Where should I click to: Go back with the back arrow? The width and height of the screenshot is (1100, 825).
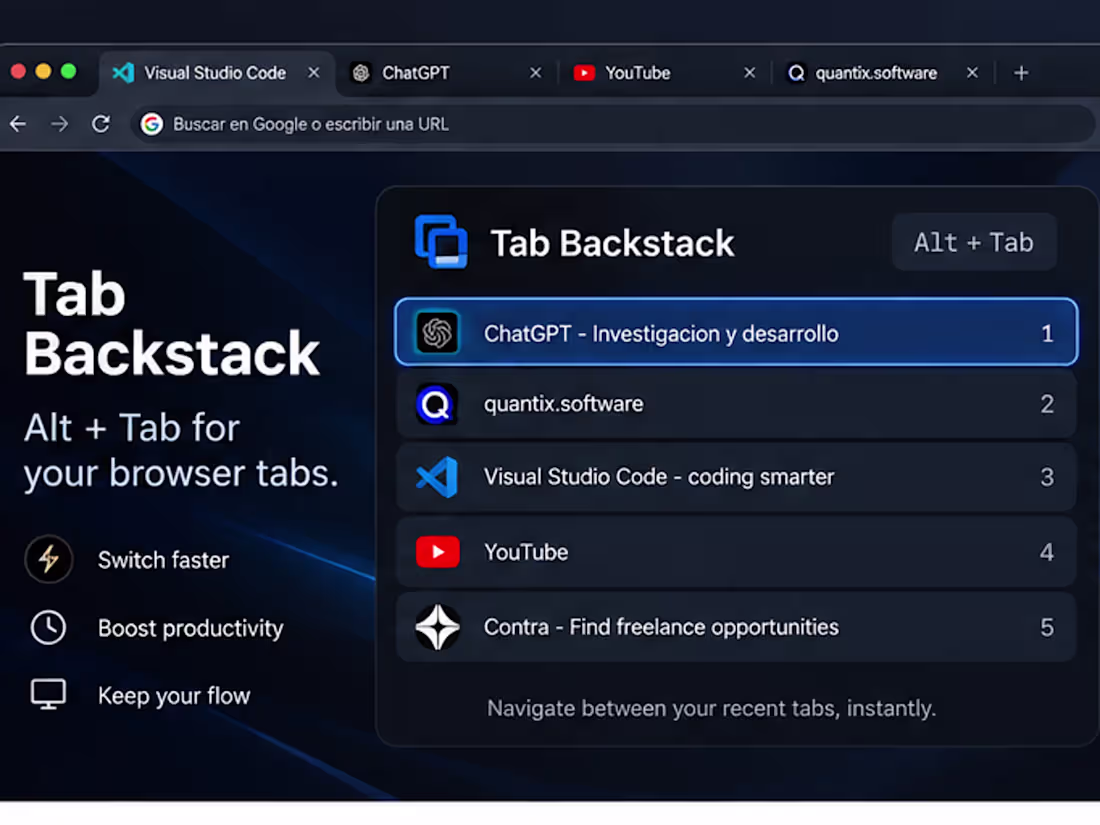pyautogui.click(x=18, y=124)
